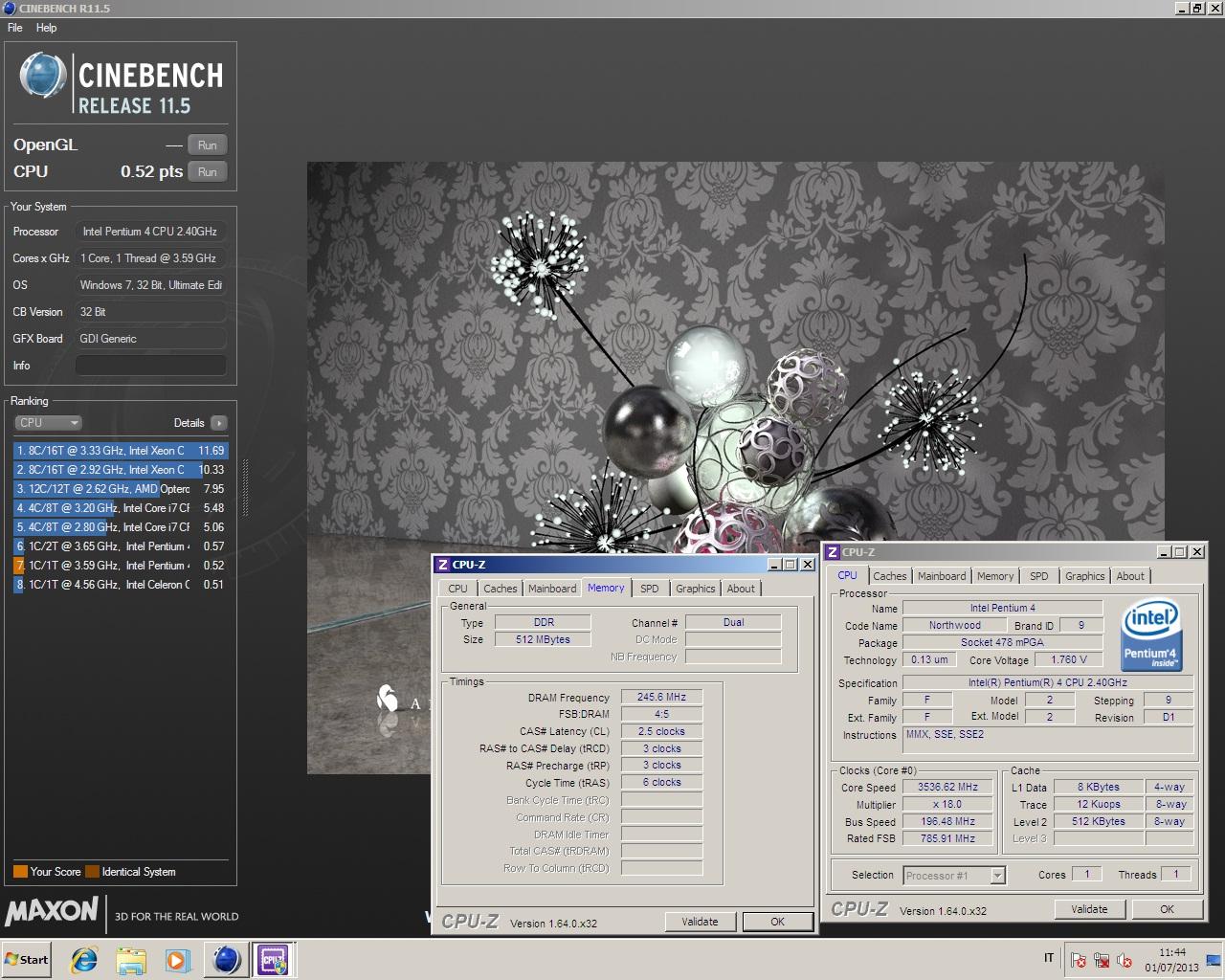Click the Z icon in right CPU-Z title bar
1225x980 pixels.
tap(833, 552)
